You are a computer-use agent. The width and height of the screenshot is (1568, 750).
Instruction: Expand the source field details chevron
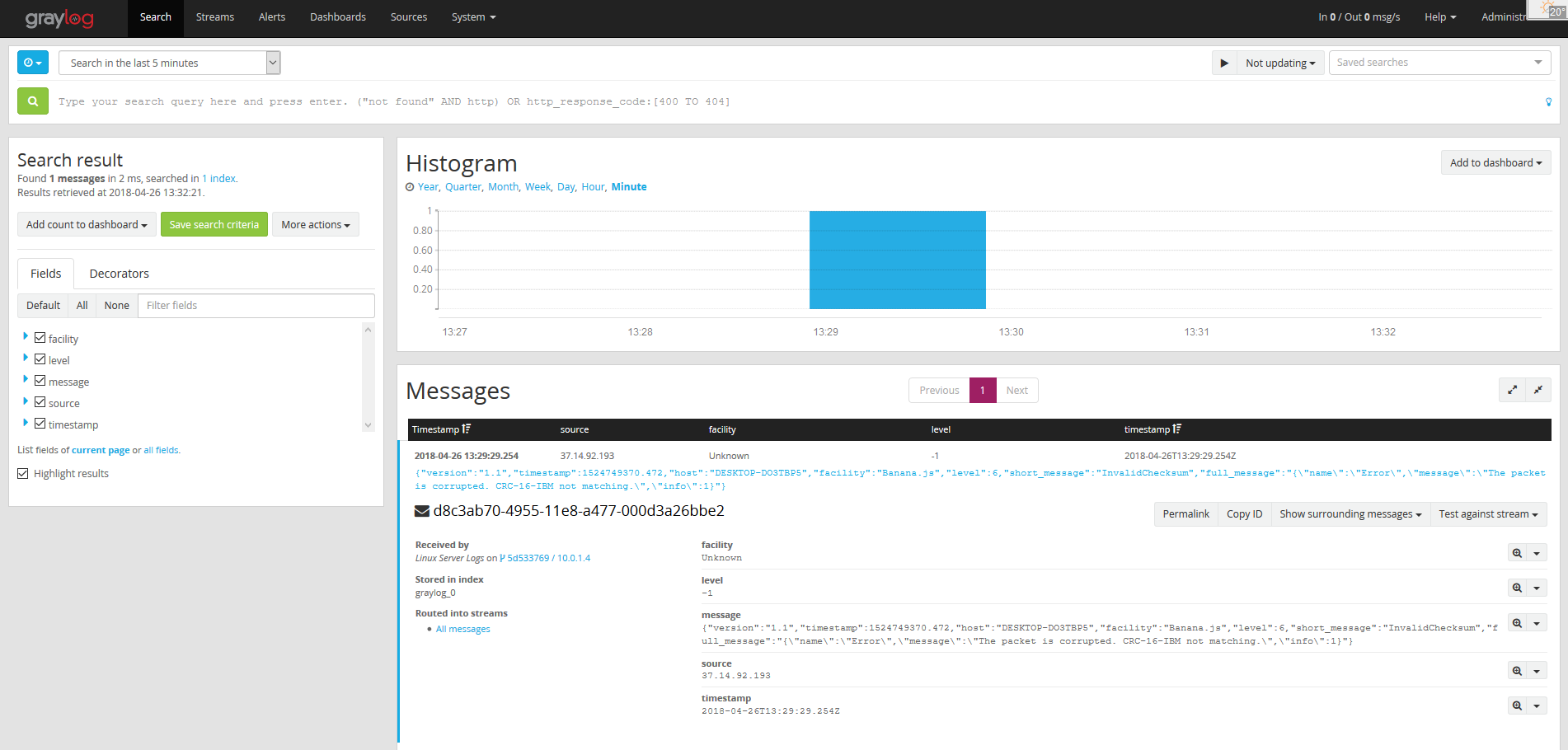coord(26,402)
